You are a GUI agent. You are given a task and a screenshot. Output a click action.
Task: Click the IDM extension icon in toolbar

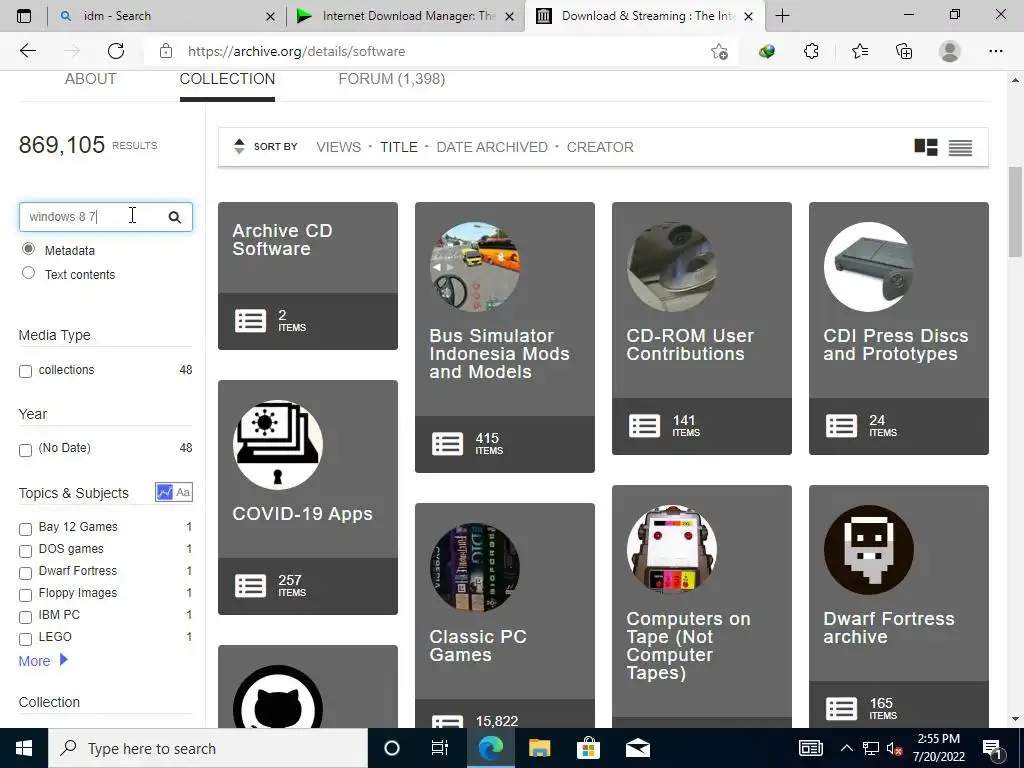click(767, 51)
